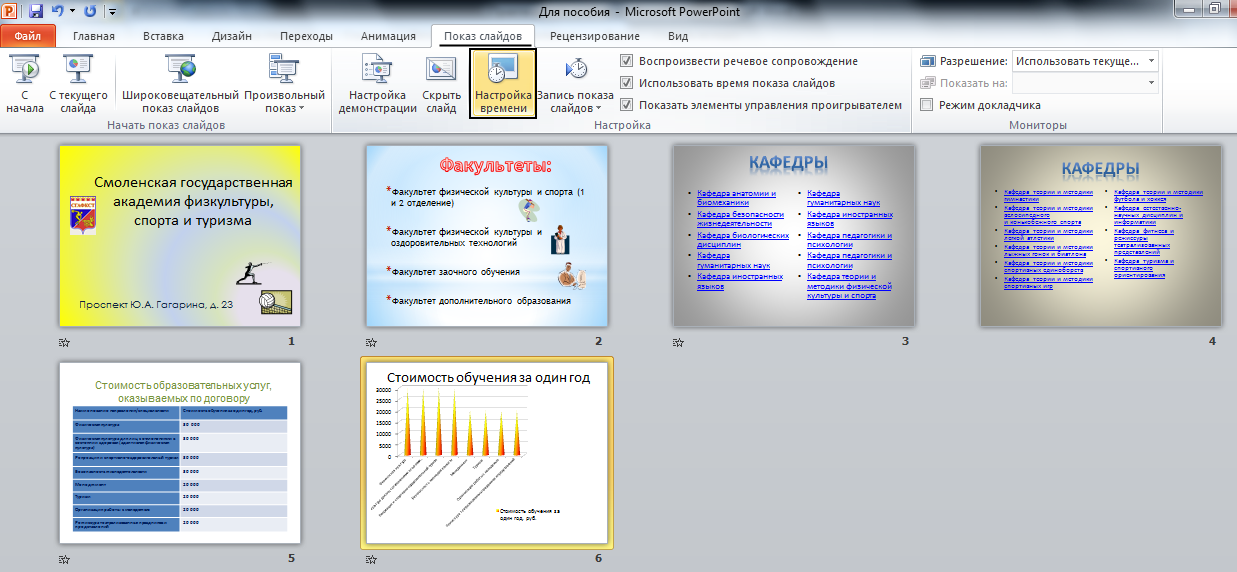Click the PowerPoint application logo icon
Image resolution: width=1237 pixels, height=572 pixels.
tap(11, 12)
